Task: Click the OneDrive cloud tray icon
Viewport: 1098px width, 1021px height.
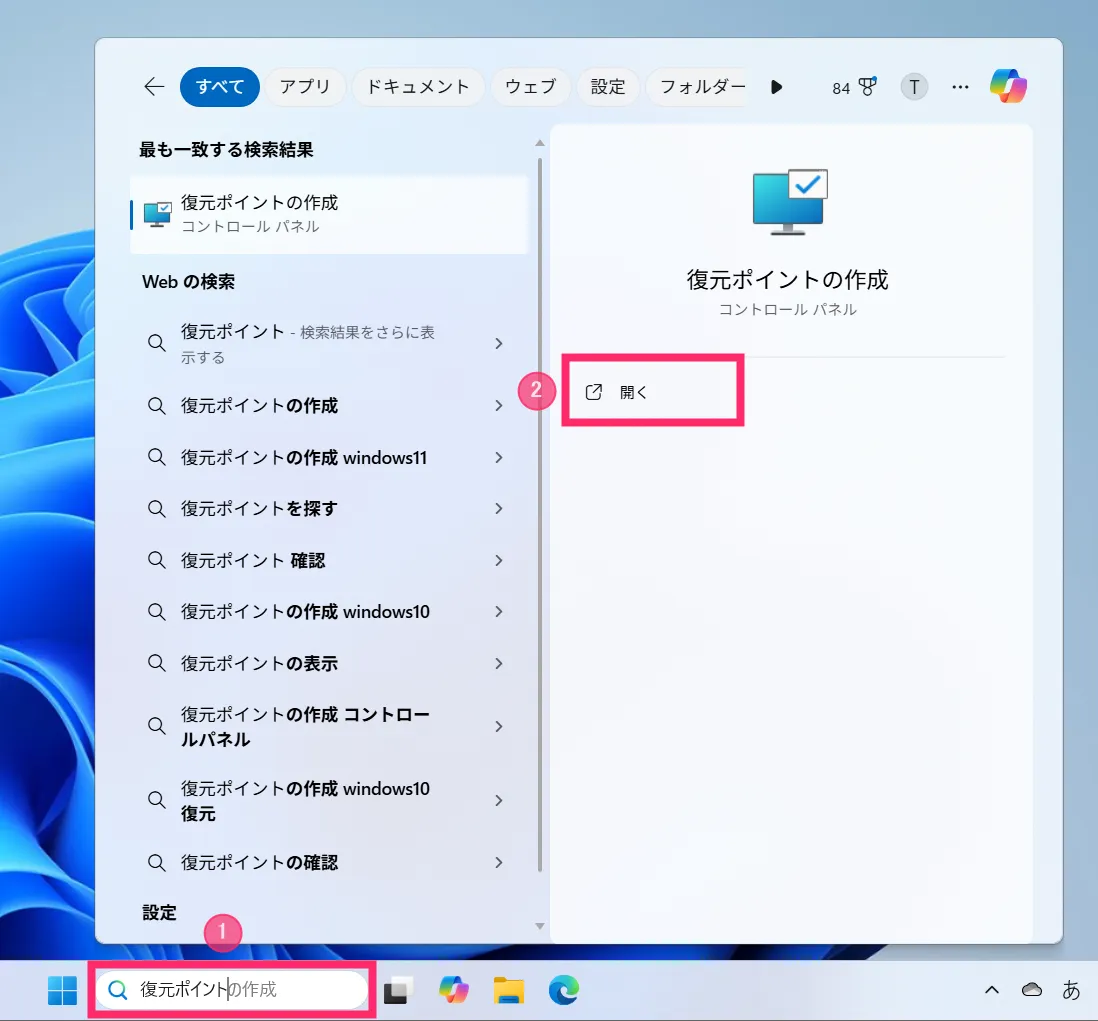Action: (x=1031, y=989)
